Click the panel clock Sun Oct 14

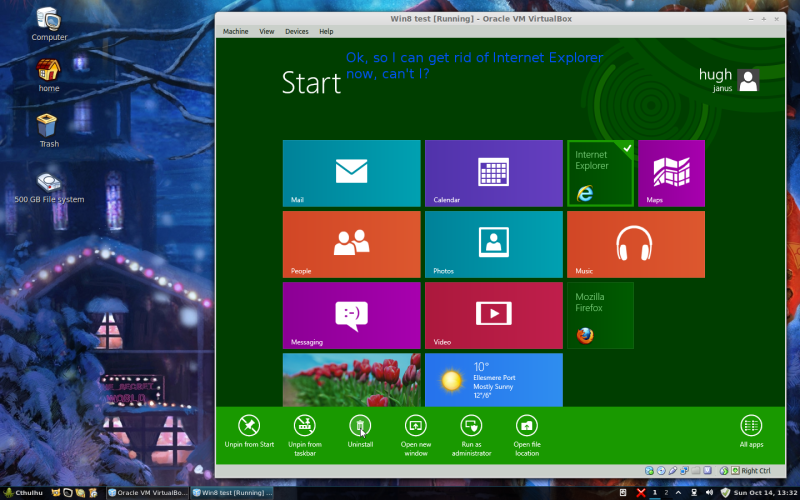(x=766, y=492)
